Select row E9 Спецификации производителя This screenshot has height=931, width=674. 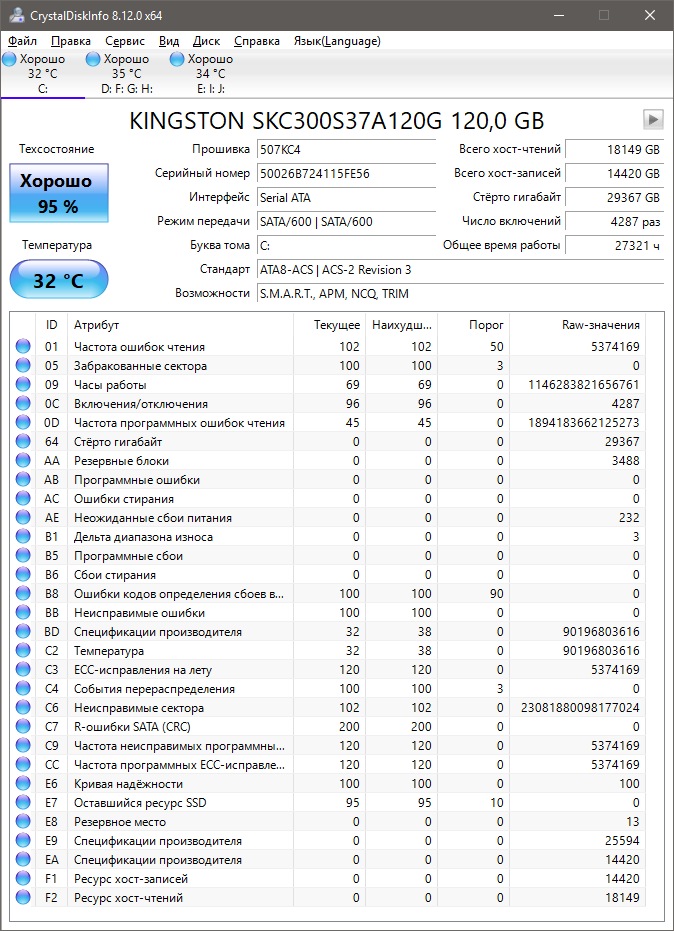coord(328,841)
